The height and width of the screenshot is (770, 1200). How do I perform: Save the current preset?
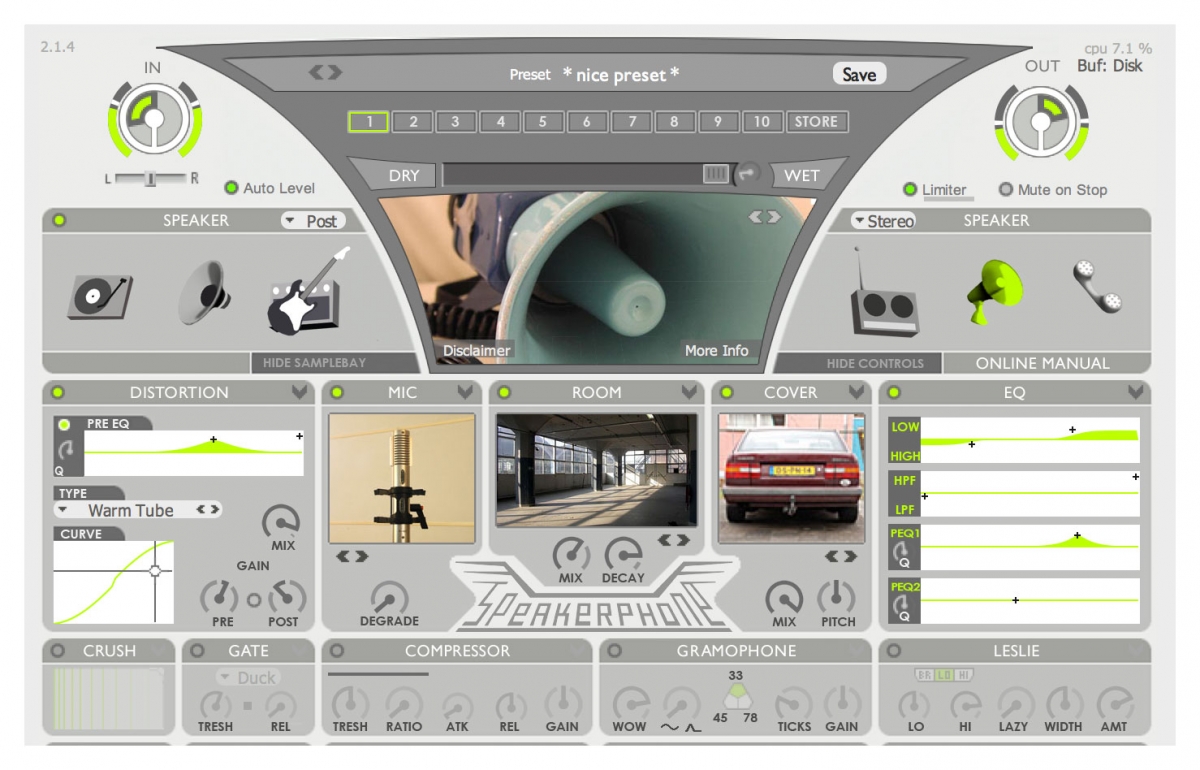(859, 74)
